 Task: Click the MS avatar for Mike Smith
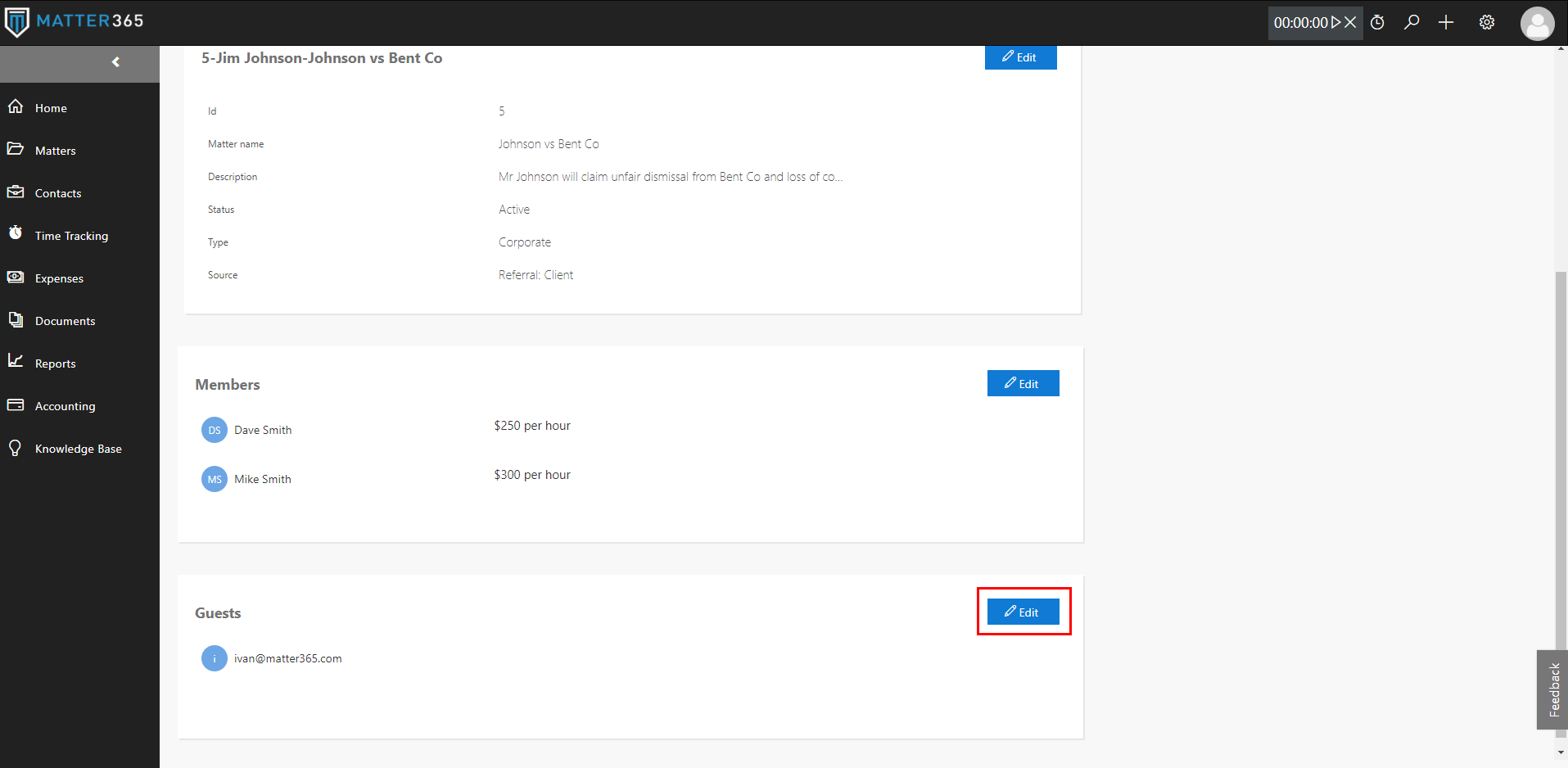[x=215, y=479]
